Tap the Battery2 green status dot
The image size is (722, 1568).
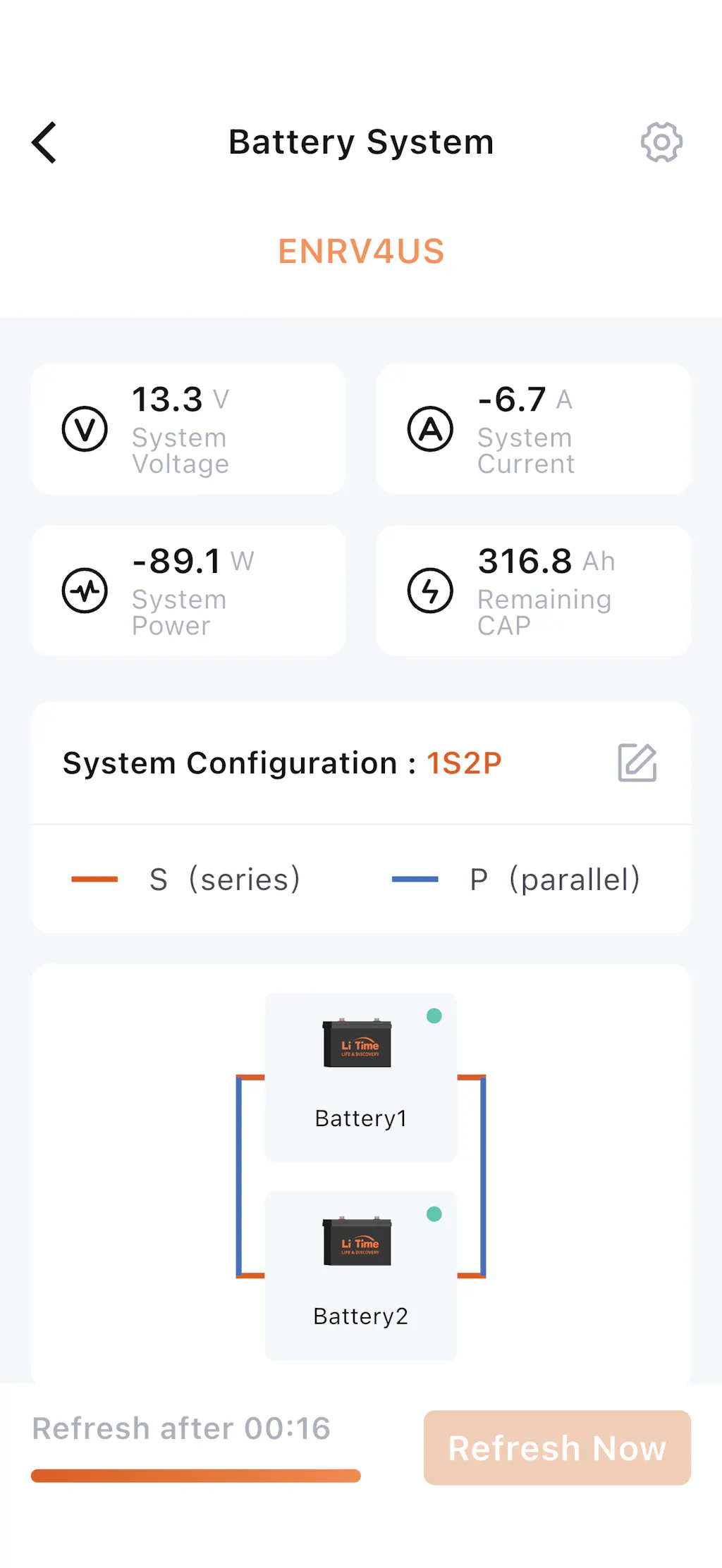(434, 1214)
